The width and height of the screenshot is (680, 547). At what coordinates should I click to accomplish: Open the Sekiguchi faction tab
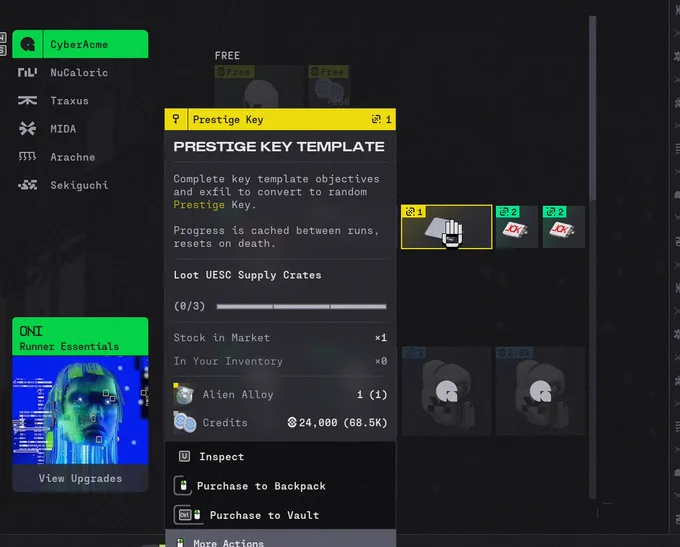80,185
